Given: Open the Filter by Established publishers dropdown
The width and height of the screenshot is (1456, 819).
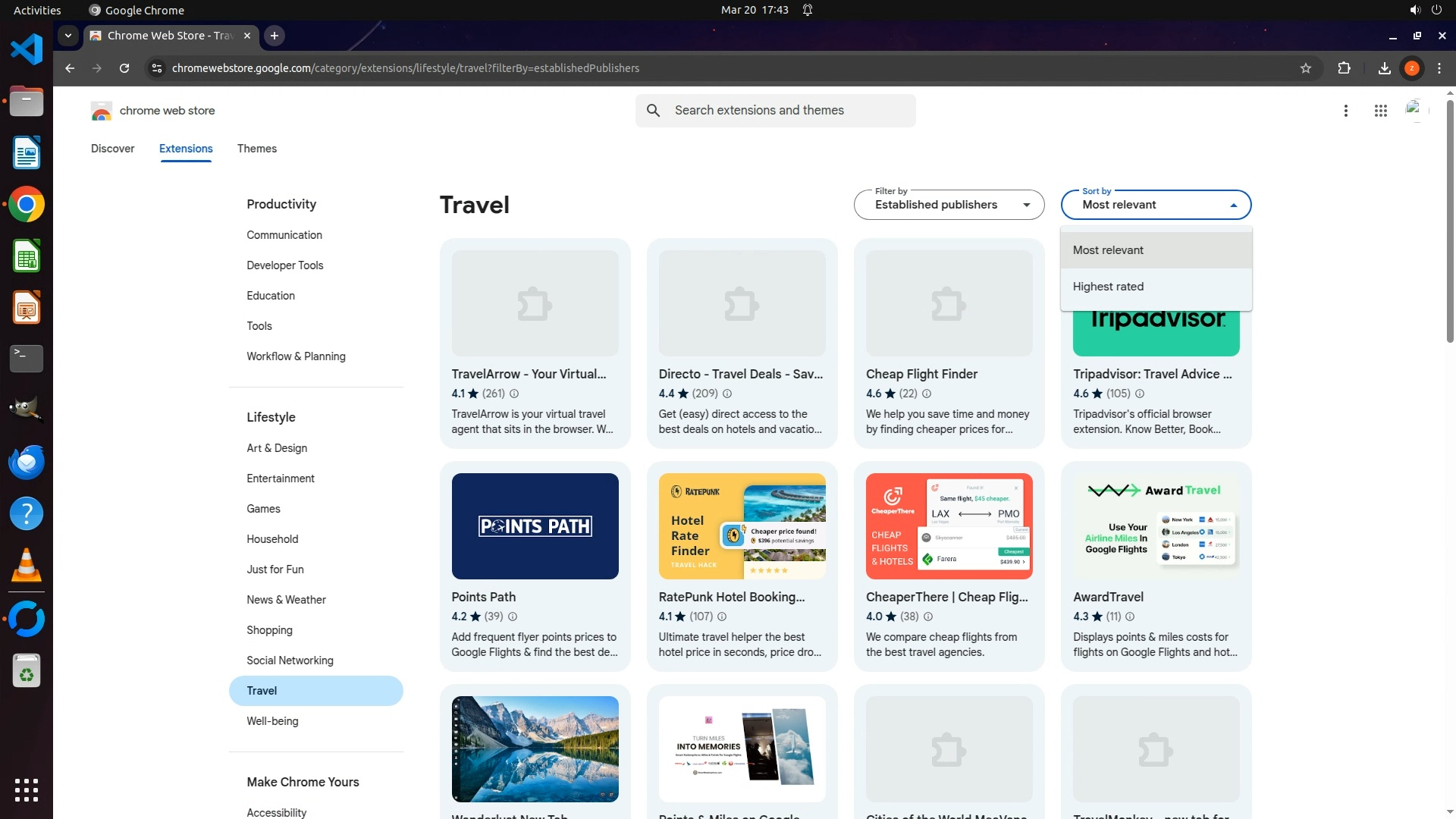Looking at the screenshot, I should [x=949, y=205].
